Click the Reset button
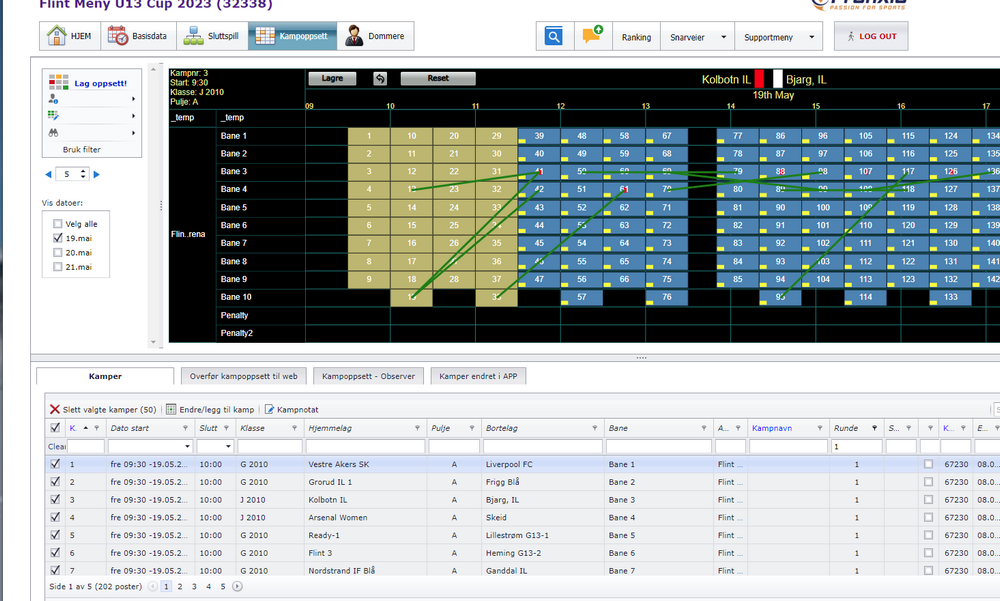This screenshot has height=601, width=1000. tap(438, 78)
